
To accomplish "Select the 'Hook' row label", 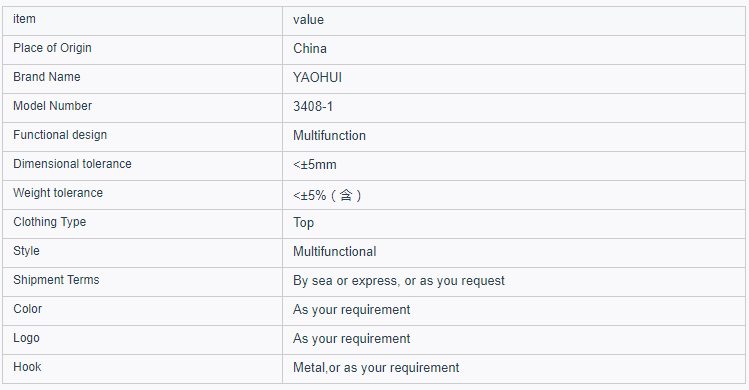I will tap(27, 367).
